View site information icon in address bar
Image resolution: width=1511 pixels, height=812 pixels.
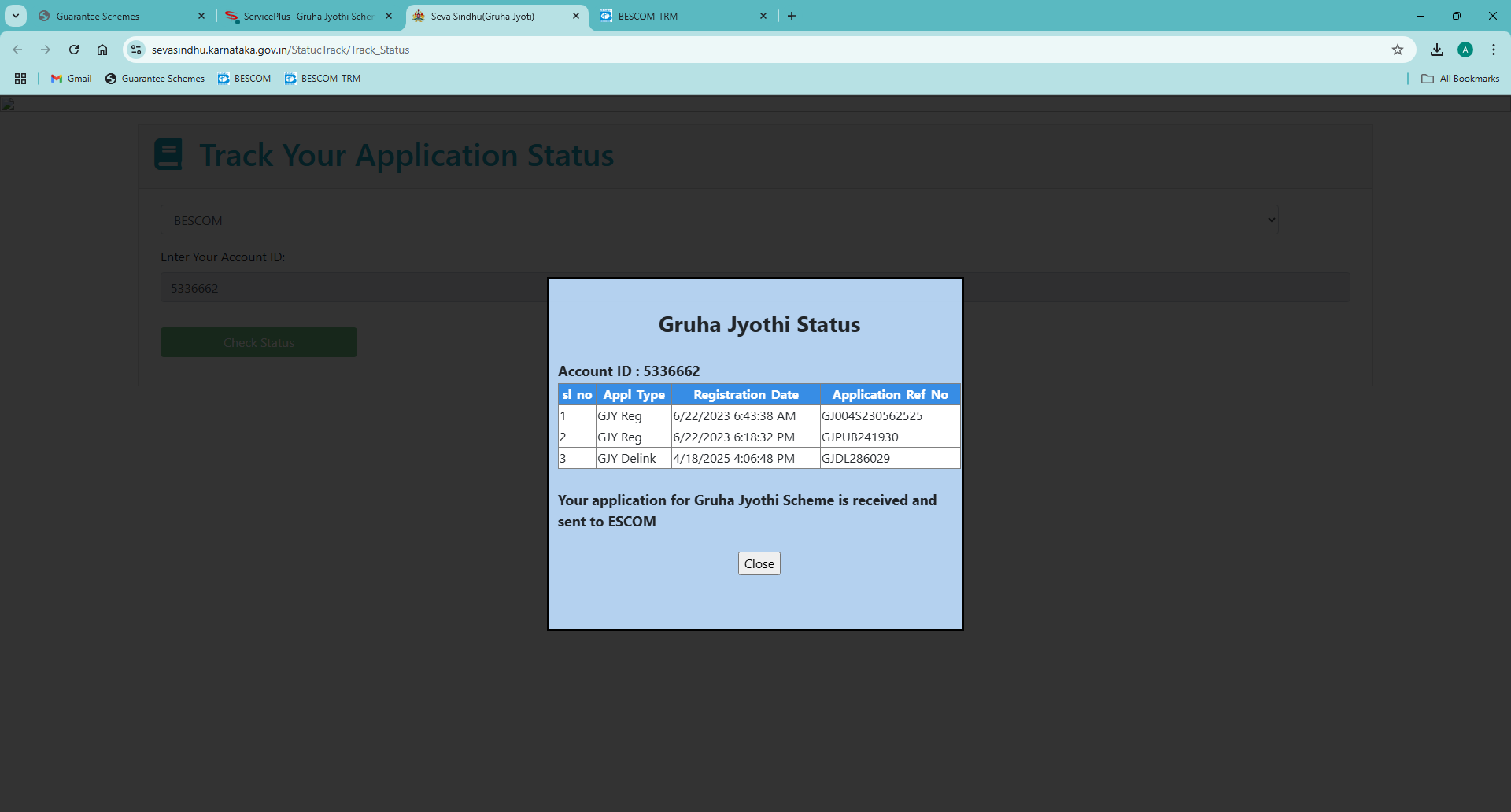tap(136, 50)
